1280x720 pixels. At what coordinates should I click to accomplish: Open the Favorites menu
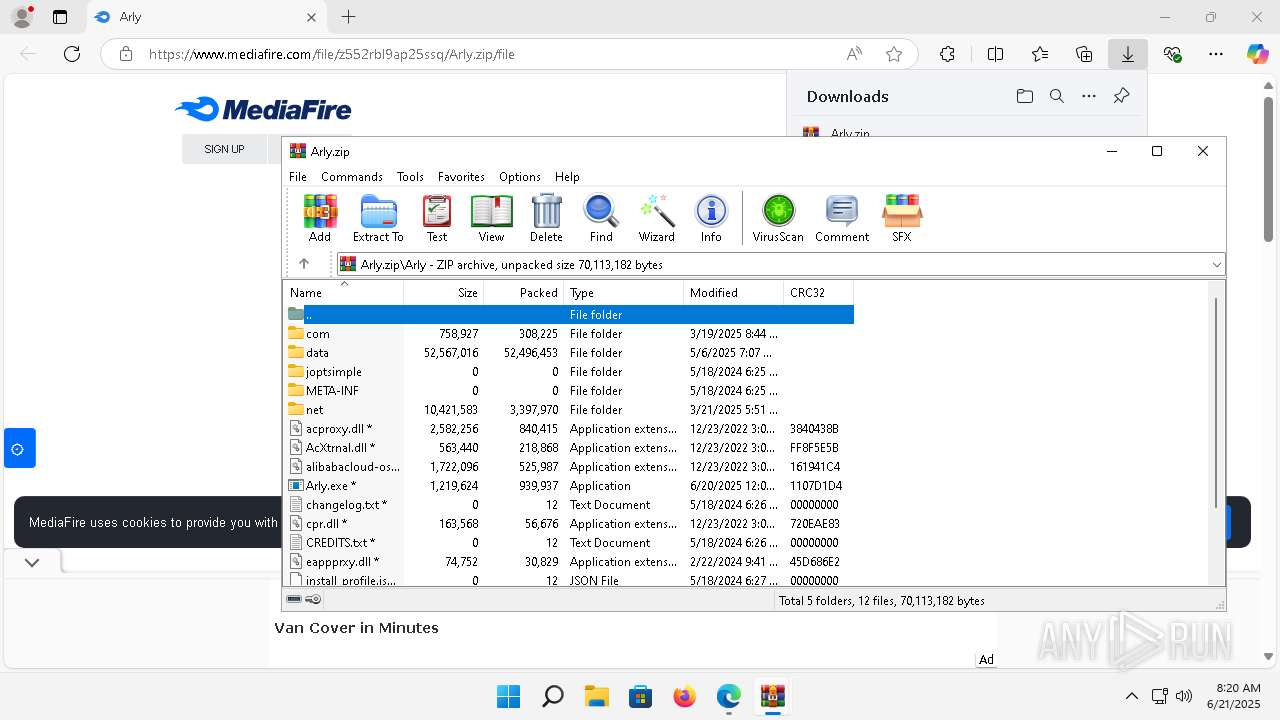point(461,176)
